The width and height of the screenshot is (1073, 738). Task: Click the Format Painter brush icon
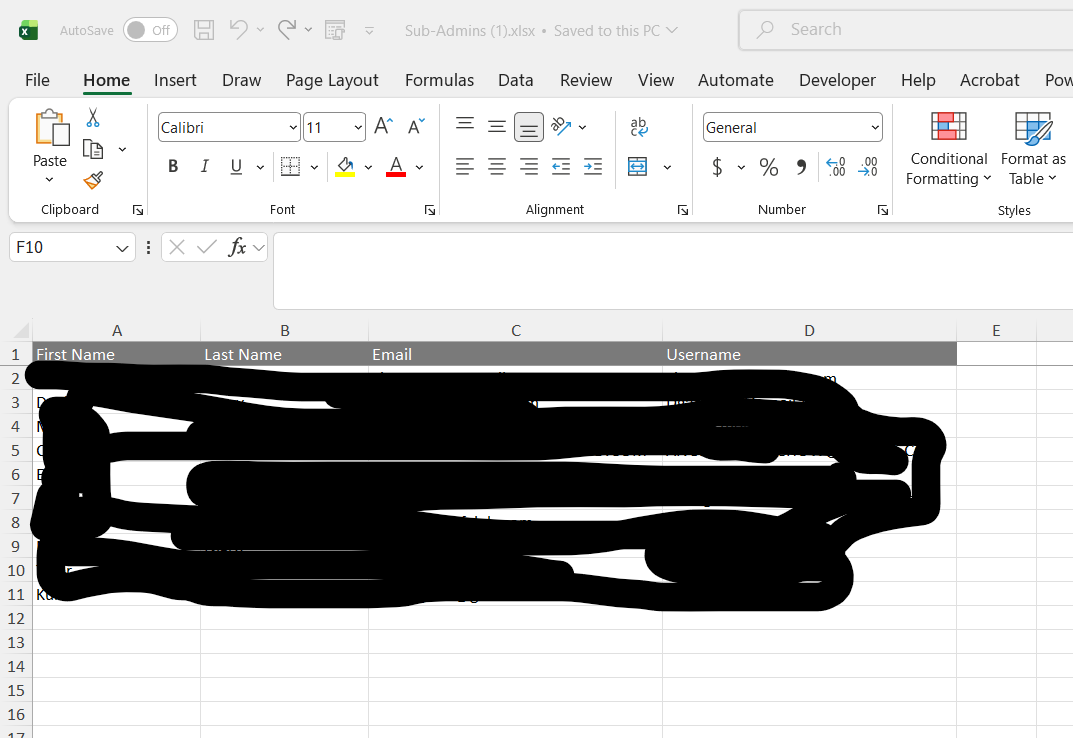(x=93, y=180)
